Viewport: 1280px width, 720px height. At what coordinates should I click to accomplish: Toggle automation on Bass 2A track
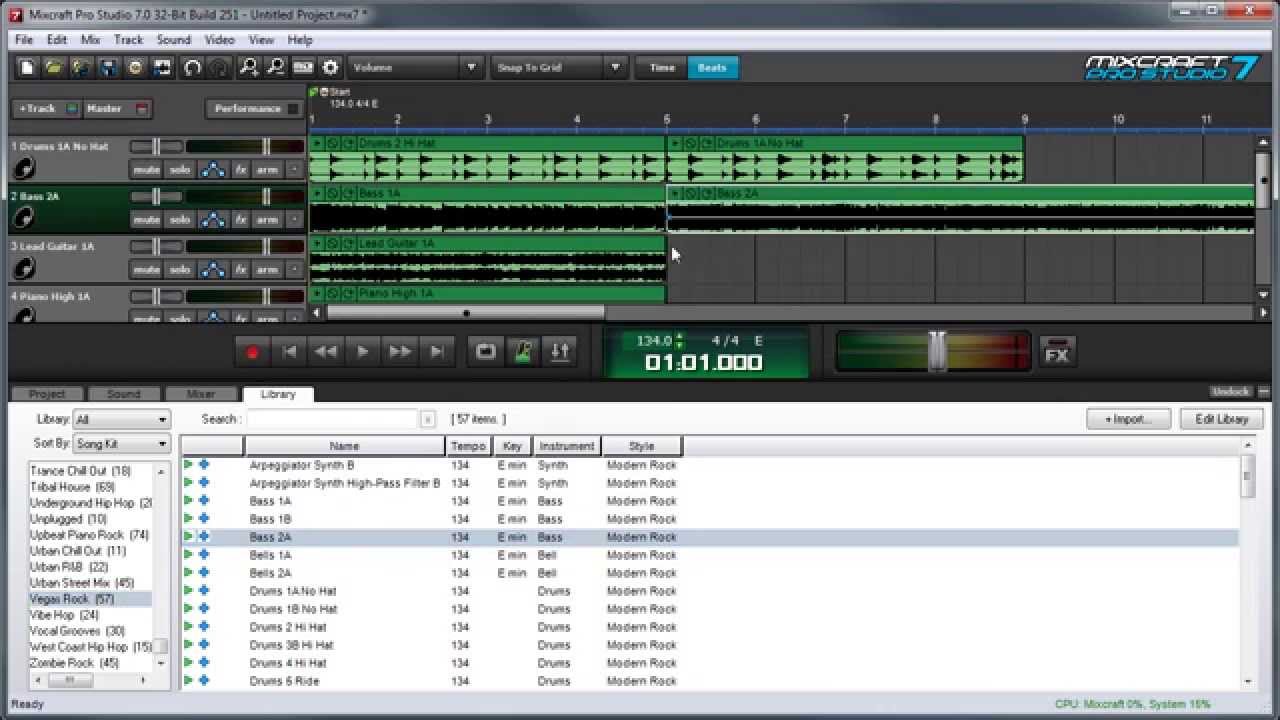[x=213, y=219]
